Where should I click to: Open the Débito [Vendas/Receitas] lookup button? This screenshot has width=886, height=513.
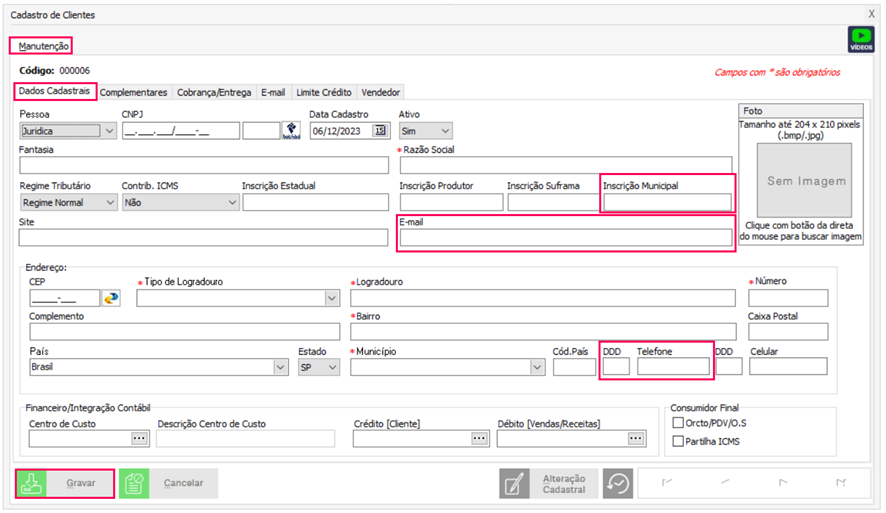click(635, 438)
